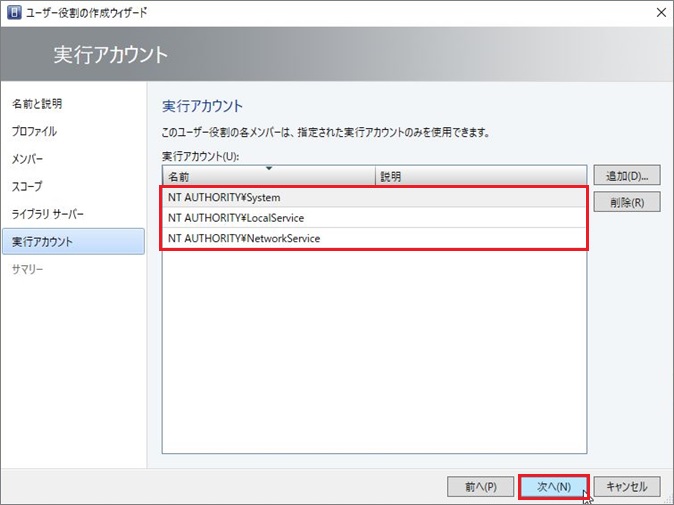Select the 実行アカウント sidebar step
This screenshot has width=674, height=505.
[42, 241]
